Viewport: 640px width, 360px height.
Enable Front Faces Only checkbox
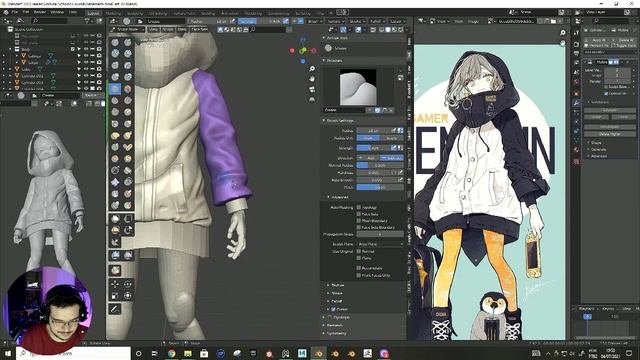pyautogui.click(x=359, y=276)
